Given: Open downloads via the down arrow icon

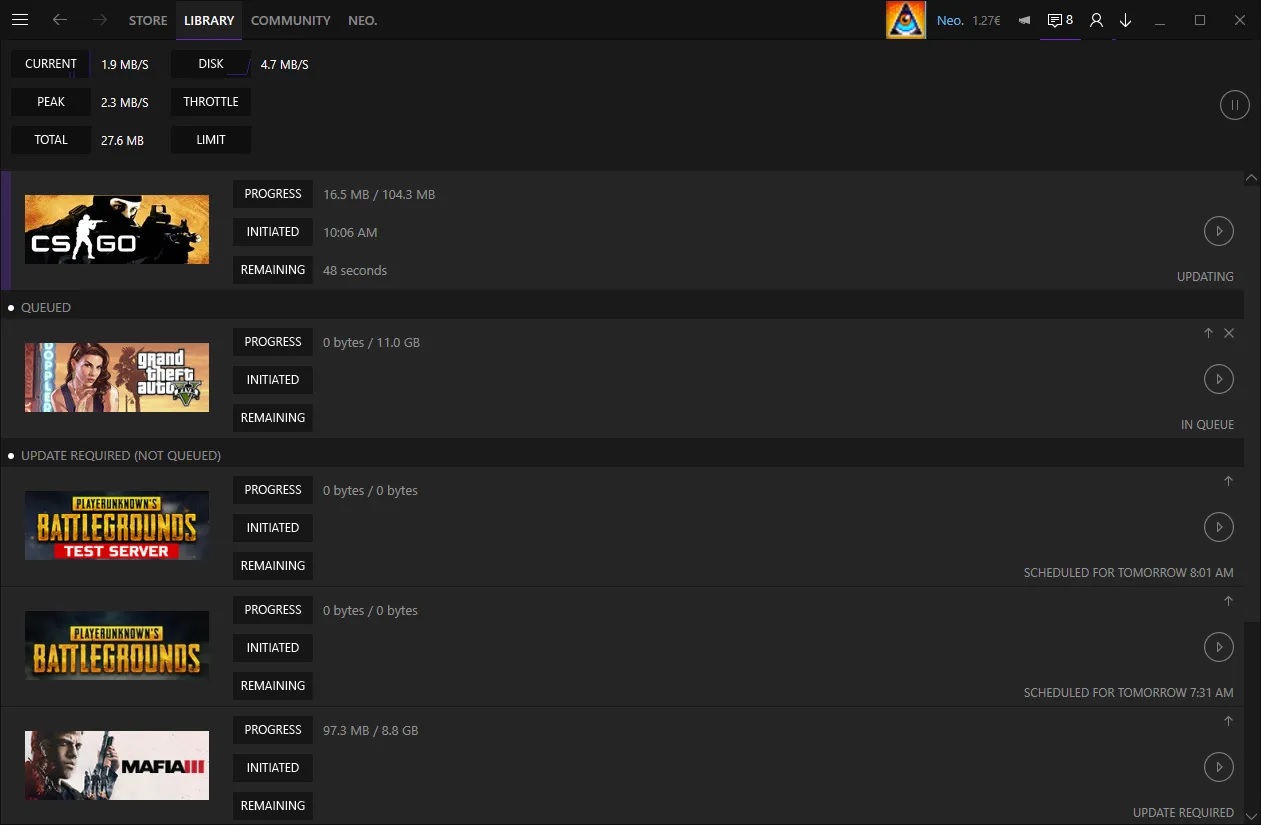Looking at the screenshot, I should 1125,20.
